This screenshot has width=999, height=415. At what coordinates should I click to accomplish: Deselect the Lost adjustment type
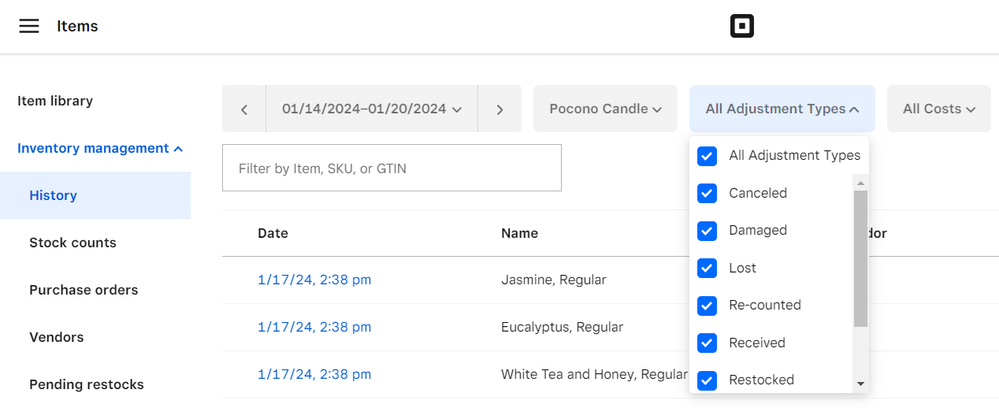pos(707,268)
